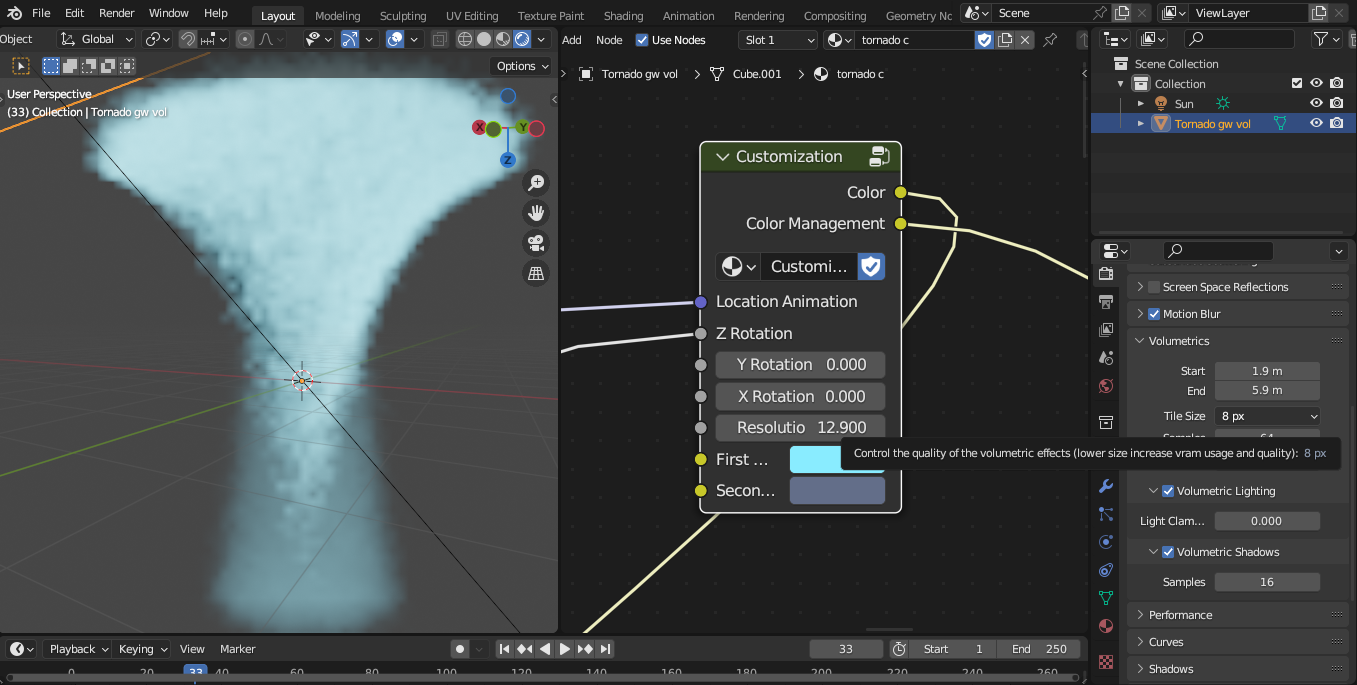The image size is (1357, 685).
Task: Toggle show overlays button
Action: (395, 39)
